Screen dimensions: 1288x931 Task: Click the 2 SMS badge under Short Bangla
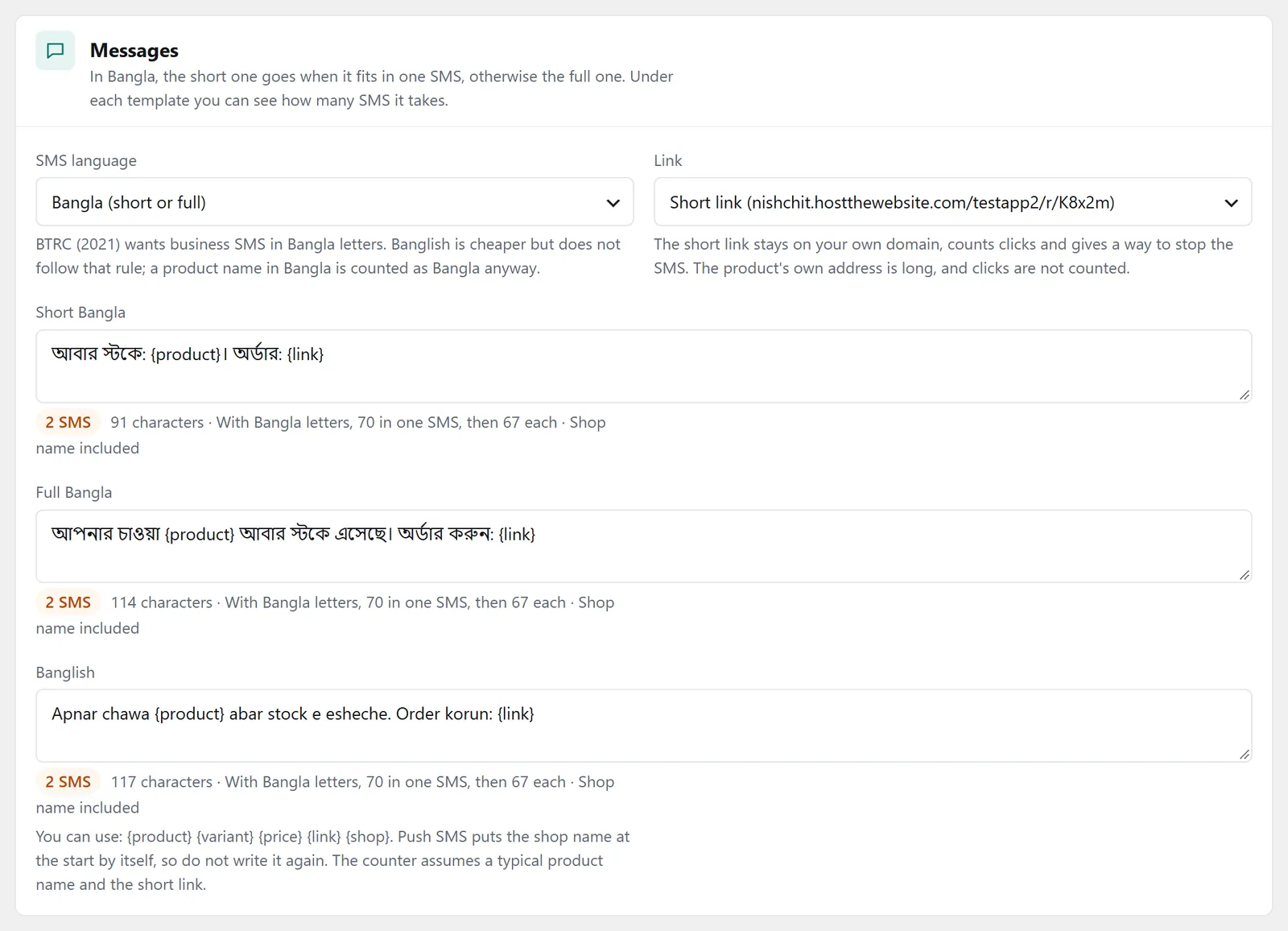tap(68, 422)
